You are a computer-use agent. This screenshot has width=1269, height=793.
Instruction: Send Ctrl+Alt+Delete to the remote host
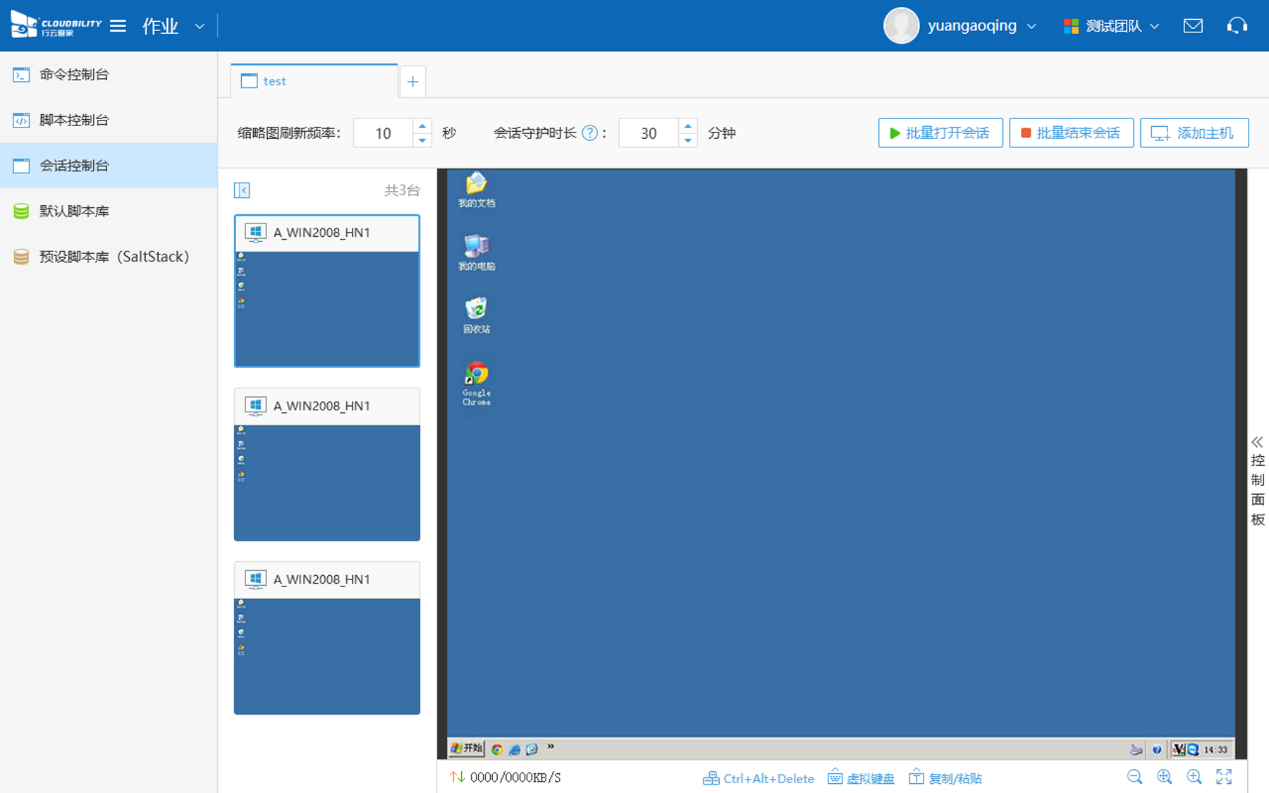[758, 778]
